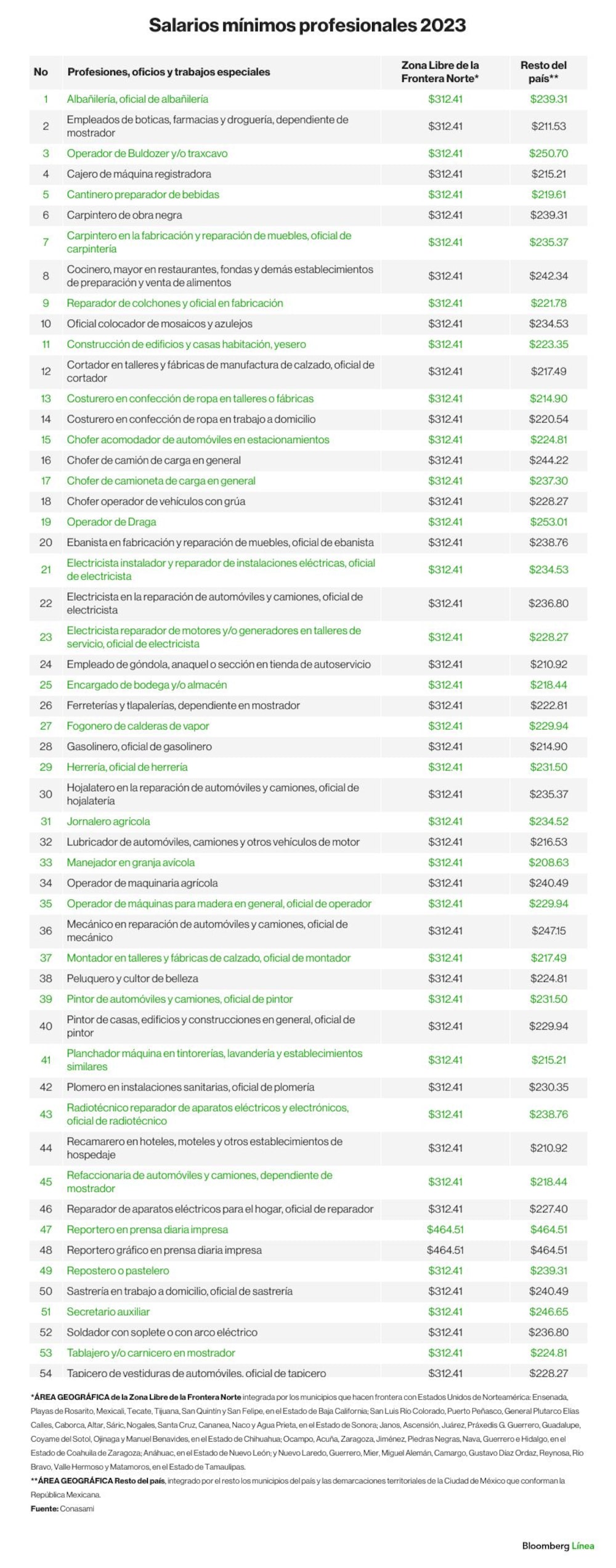
Task: Select 'Jornalero agrícola' entry
Action: click(x=108, y=821)
